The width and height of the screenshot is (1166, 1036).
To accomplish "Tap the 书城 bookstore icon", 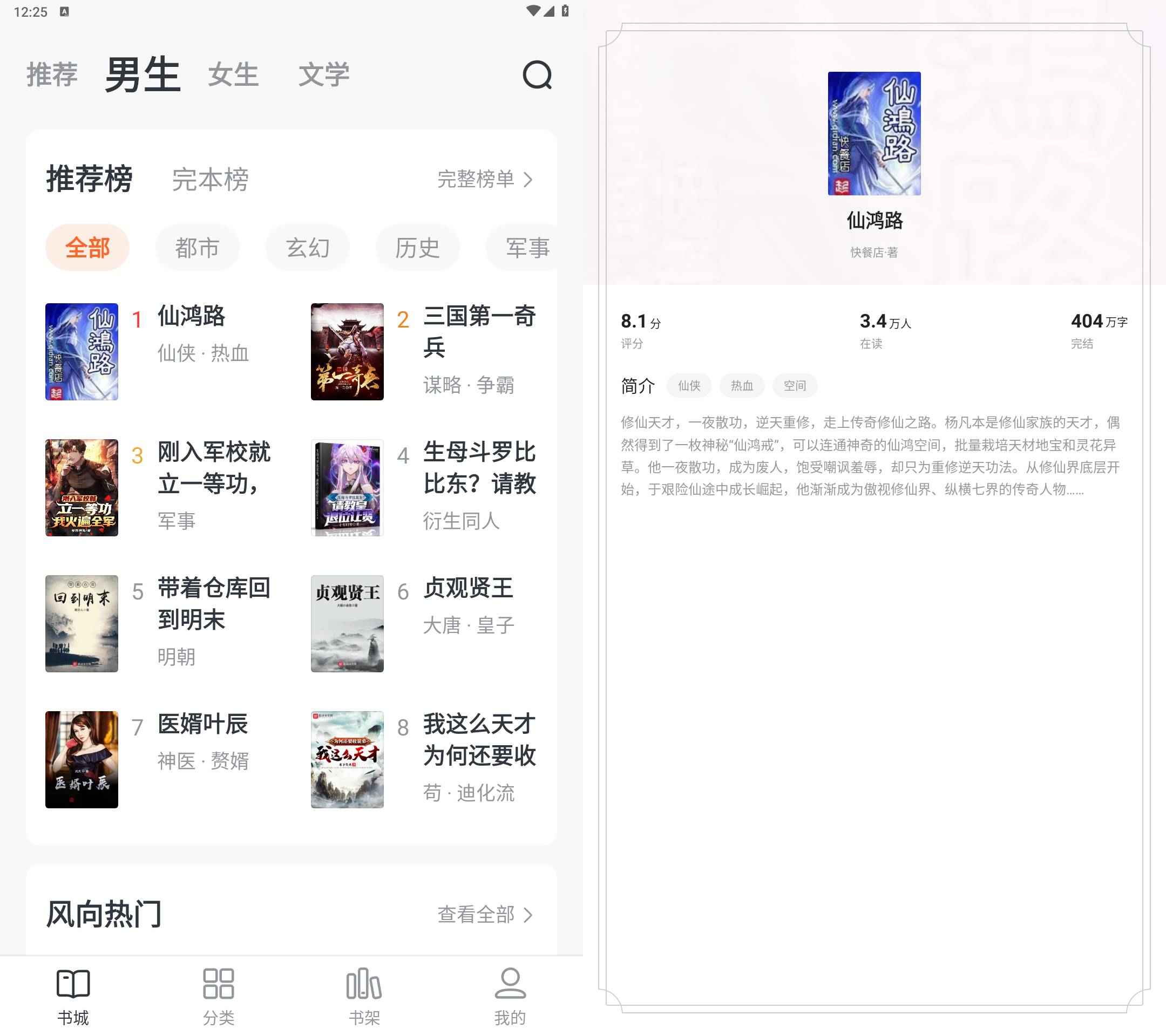I will [73, 984].
